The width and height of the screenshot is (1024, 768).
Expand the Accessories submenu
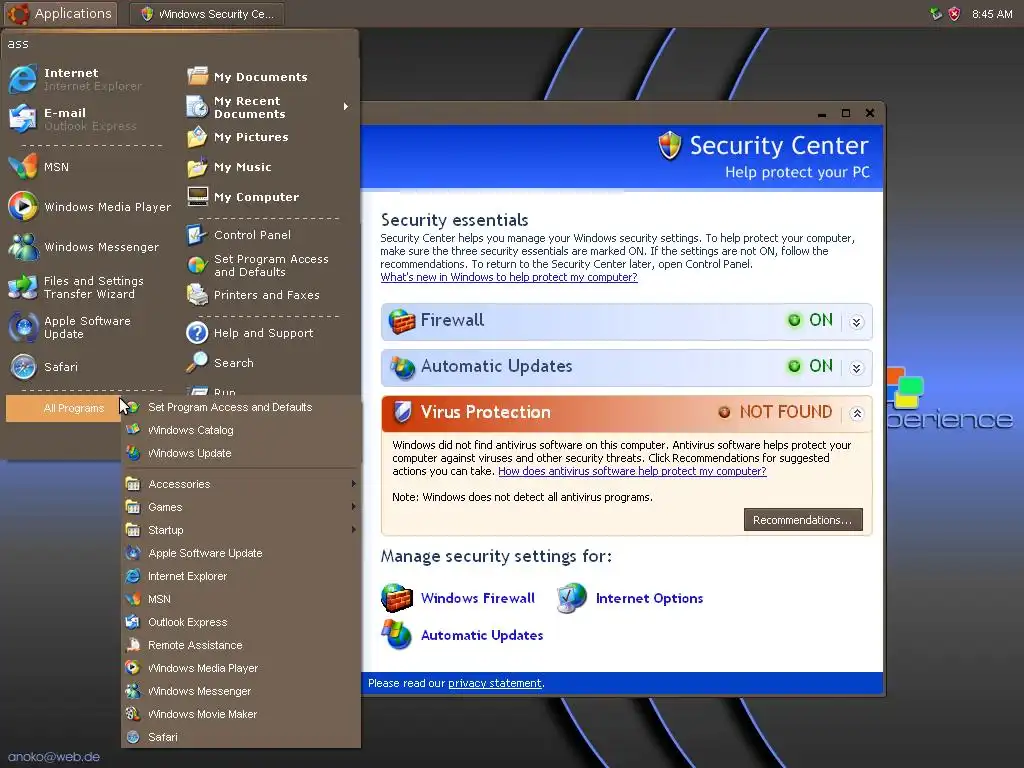pyautogui.click(x=241, y=484)
